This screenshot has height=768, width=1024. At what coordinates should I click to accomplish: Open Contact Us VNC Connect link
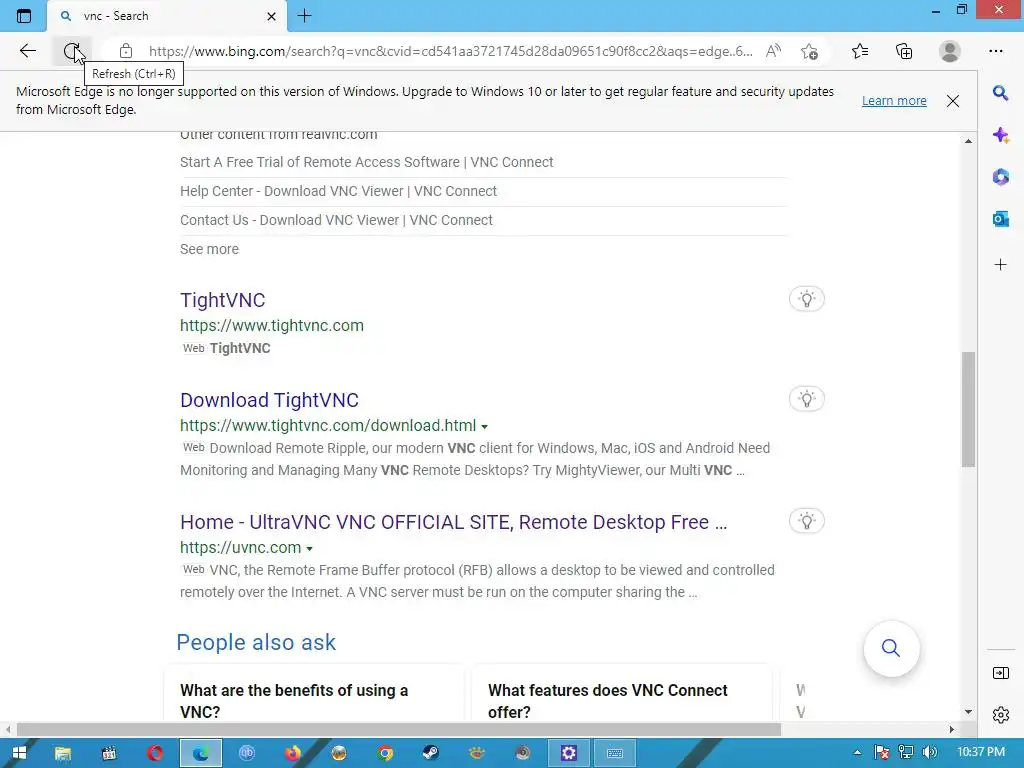pyautogui.click(x=336, y=220)
